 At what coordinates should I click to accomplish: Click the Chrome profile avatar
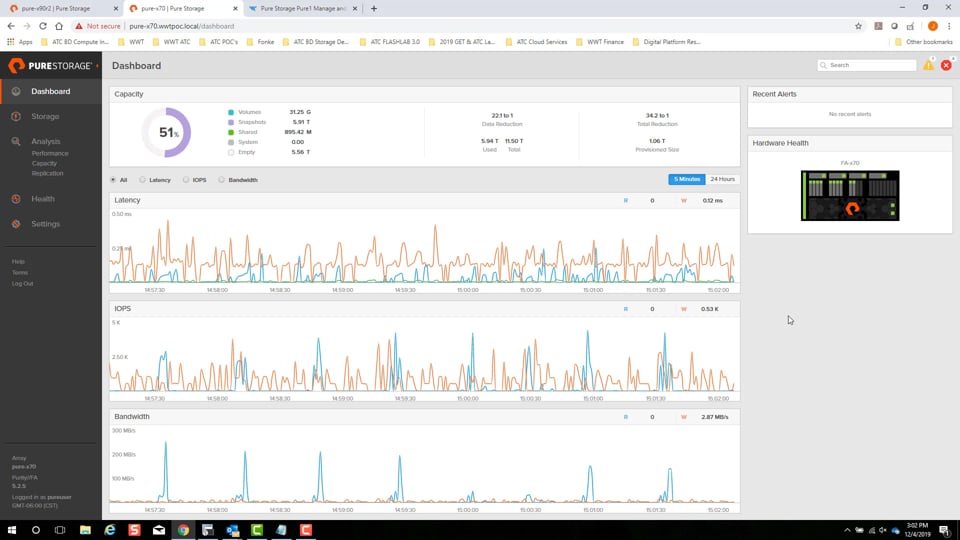[932, 26]
